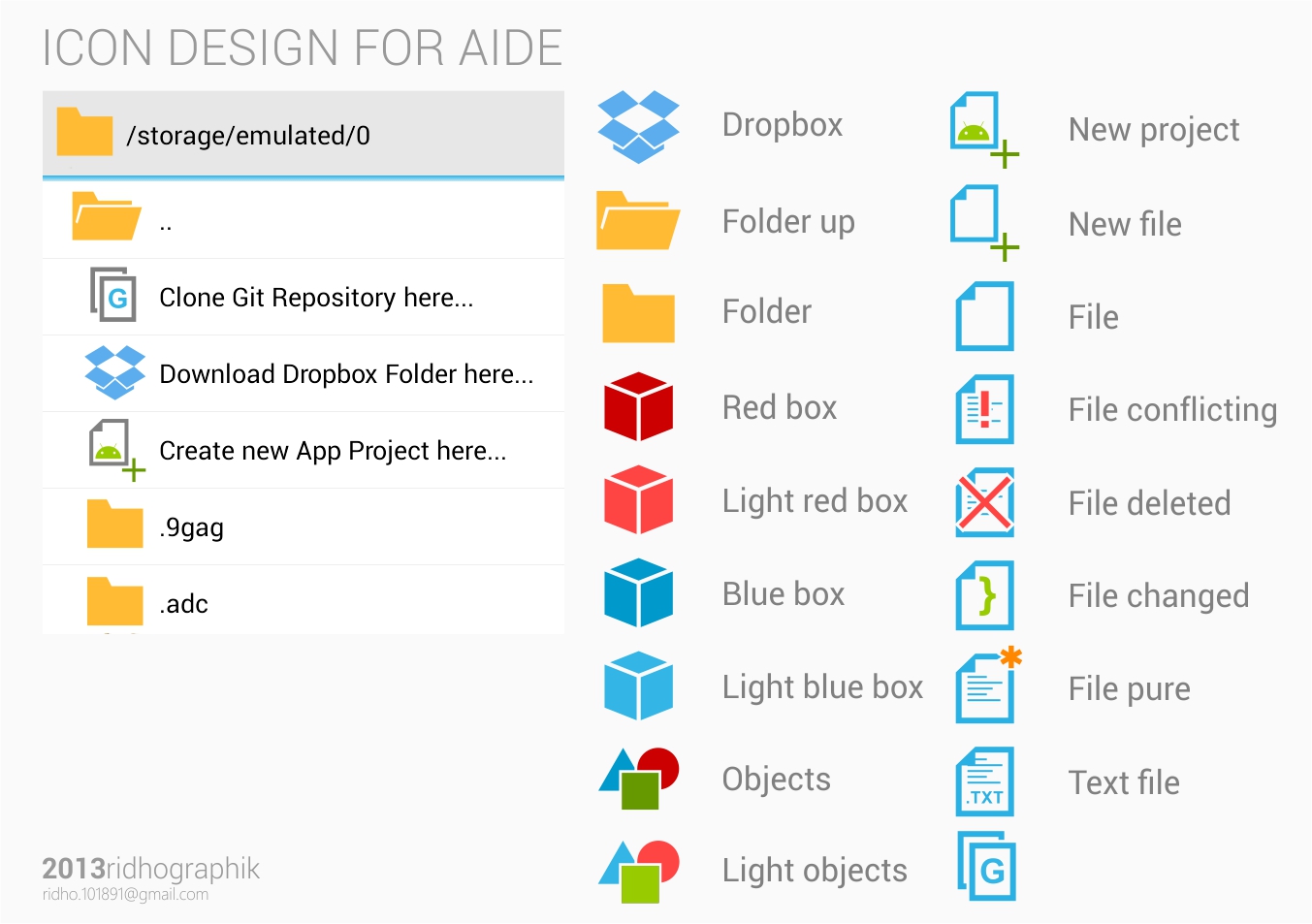
Task: Select the File pure icon
Action: (x=983, y=687)
